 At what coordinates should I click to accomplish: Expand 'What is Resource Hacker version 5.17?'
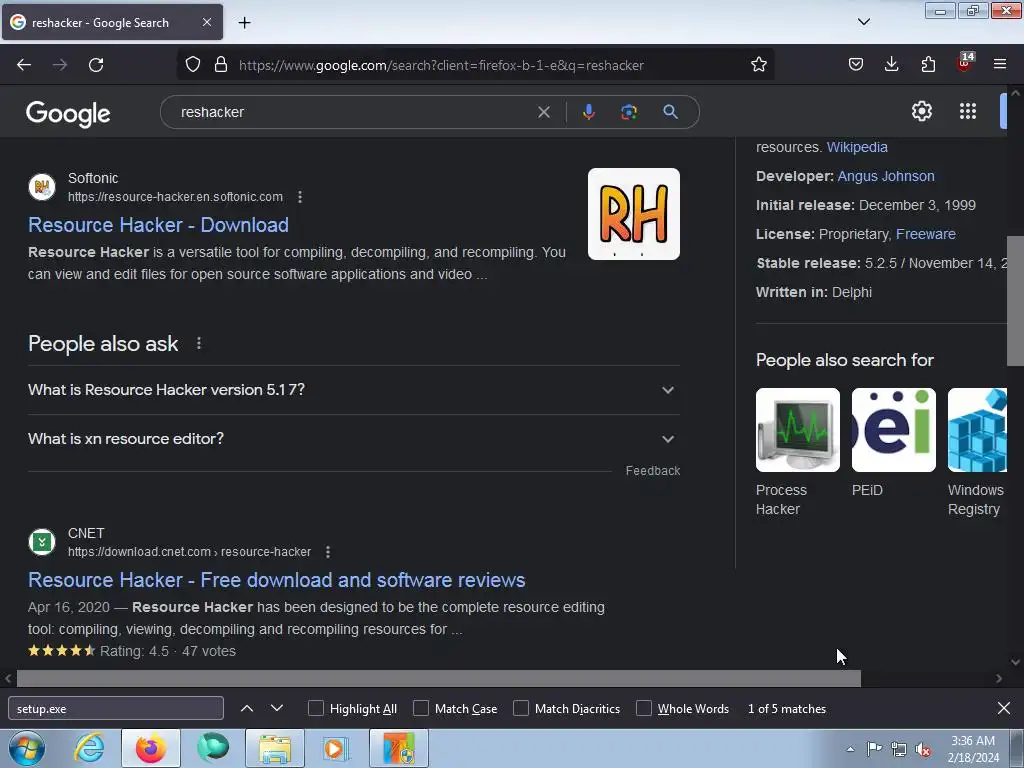353,390
